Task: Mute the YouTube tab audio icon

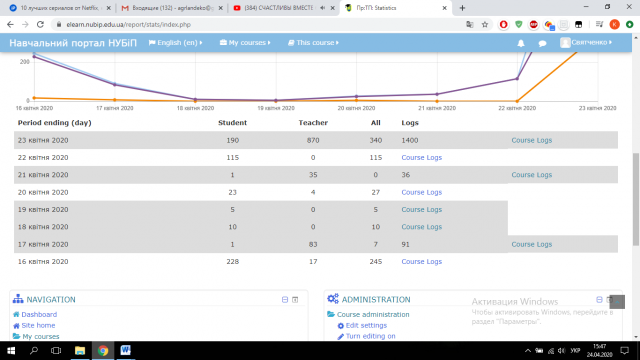Action: point(322,8)
